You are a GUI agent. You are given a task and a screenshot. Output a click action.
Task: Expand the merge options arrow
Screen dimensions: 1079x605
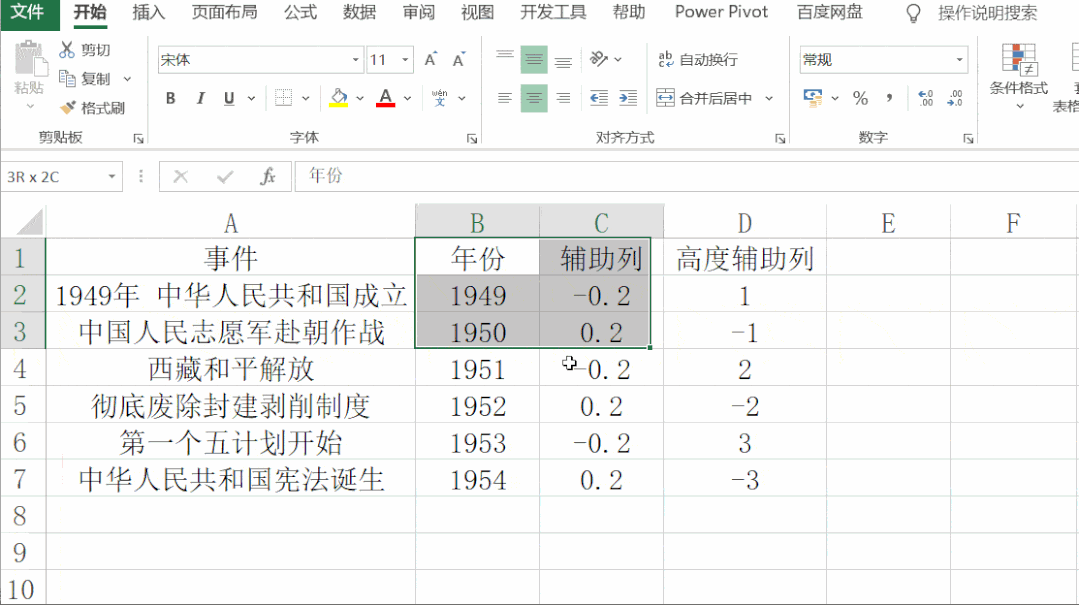point(769,98)
